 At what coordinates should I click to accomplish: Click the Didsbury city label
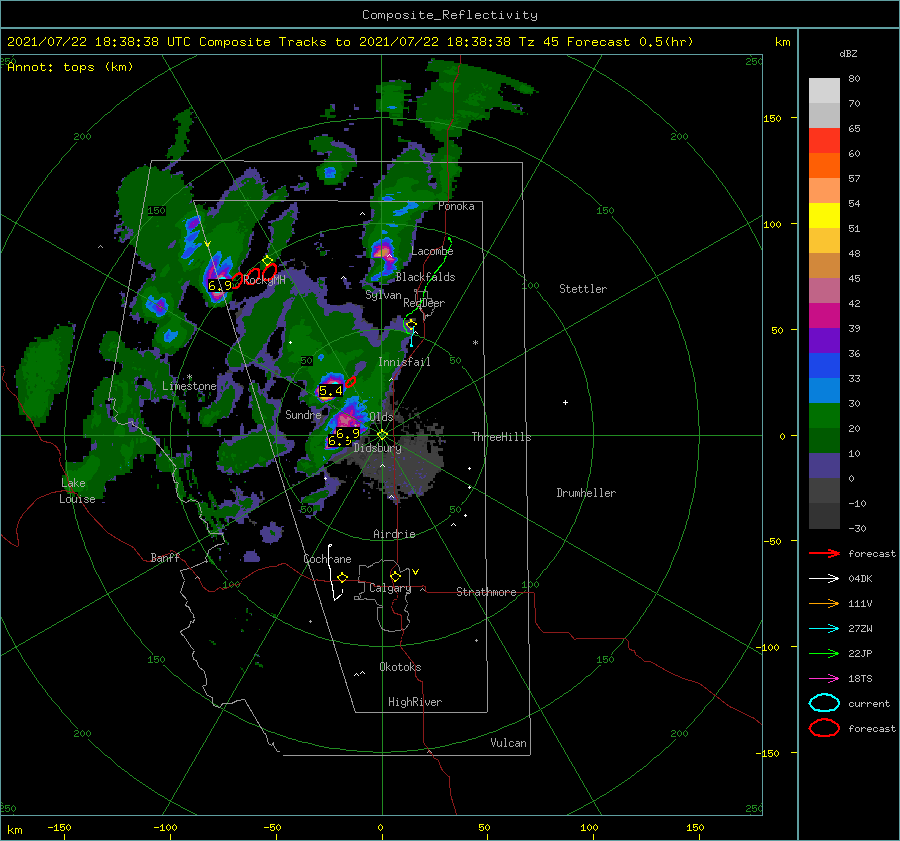point(377,448)
